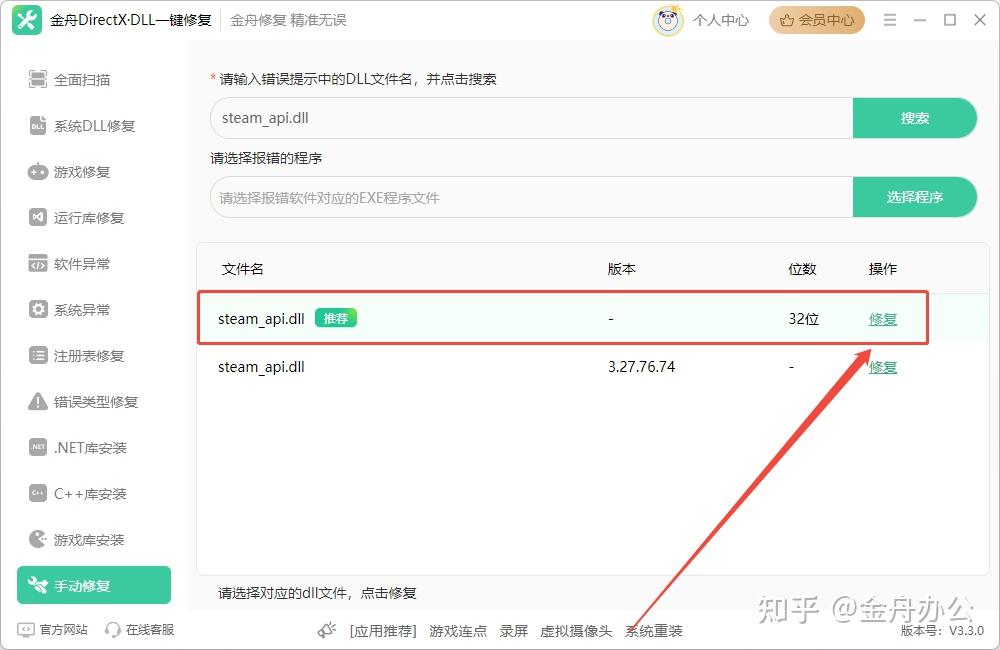Click the 32位 cell

point(804,318)
